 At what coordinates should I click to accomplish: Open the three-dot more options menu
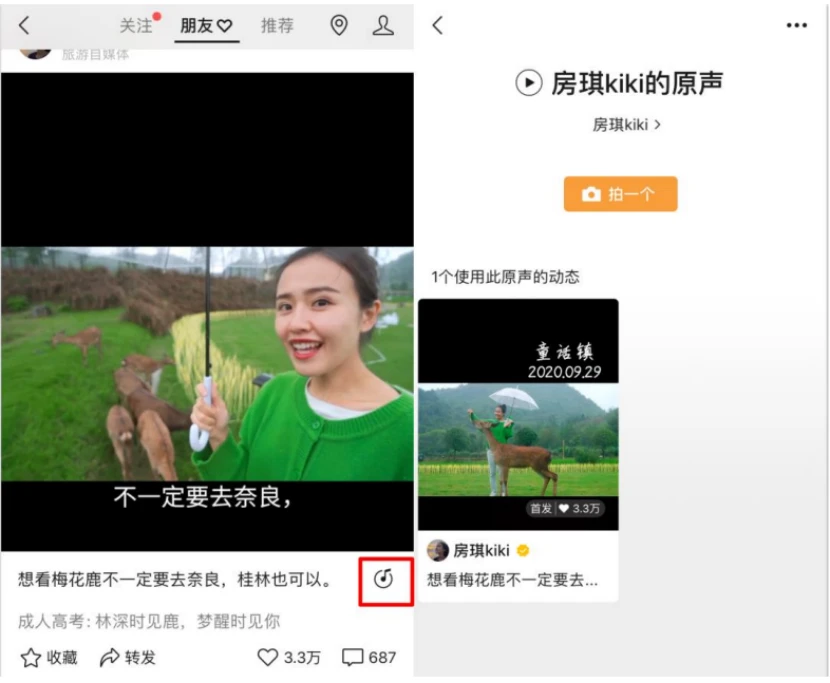[796, 26]
